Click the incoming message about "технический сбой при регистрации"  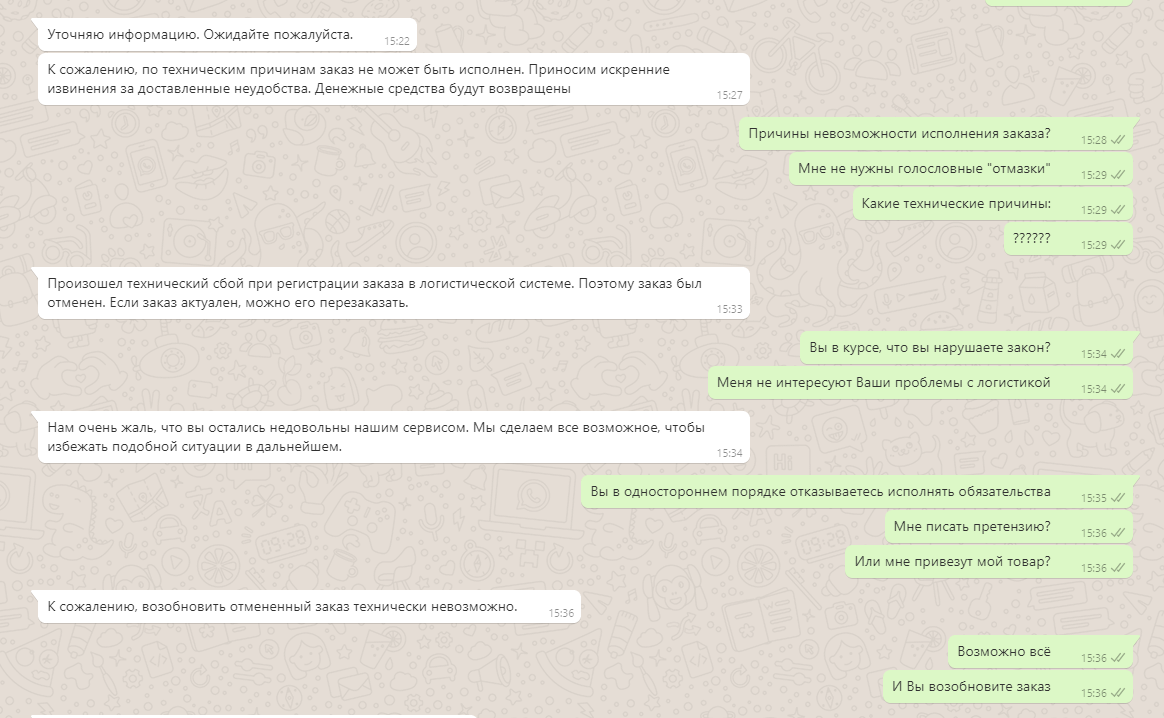(393, 293)
